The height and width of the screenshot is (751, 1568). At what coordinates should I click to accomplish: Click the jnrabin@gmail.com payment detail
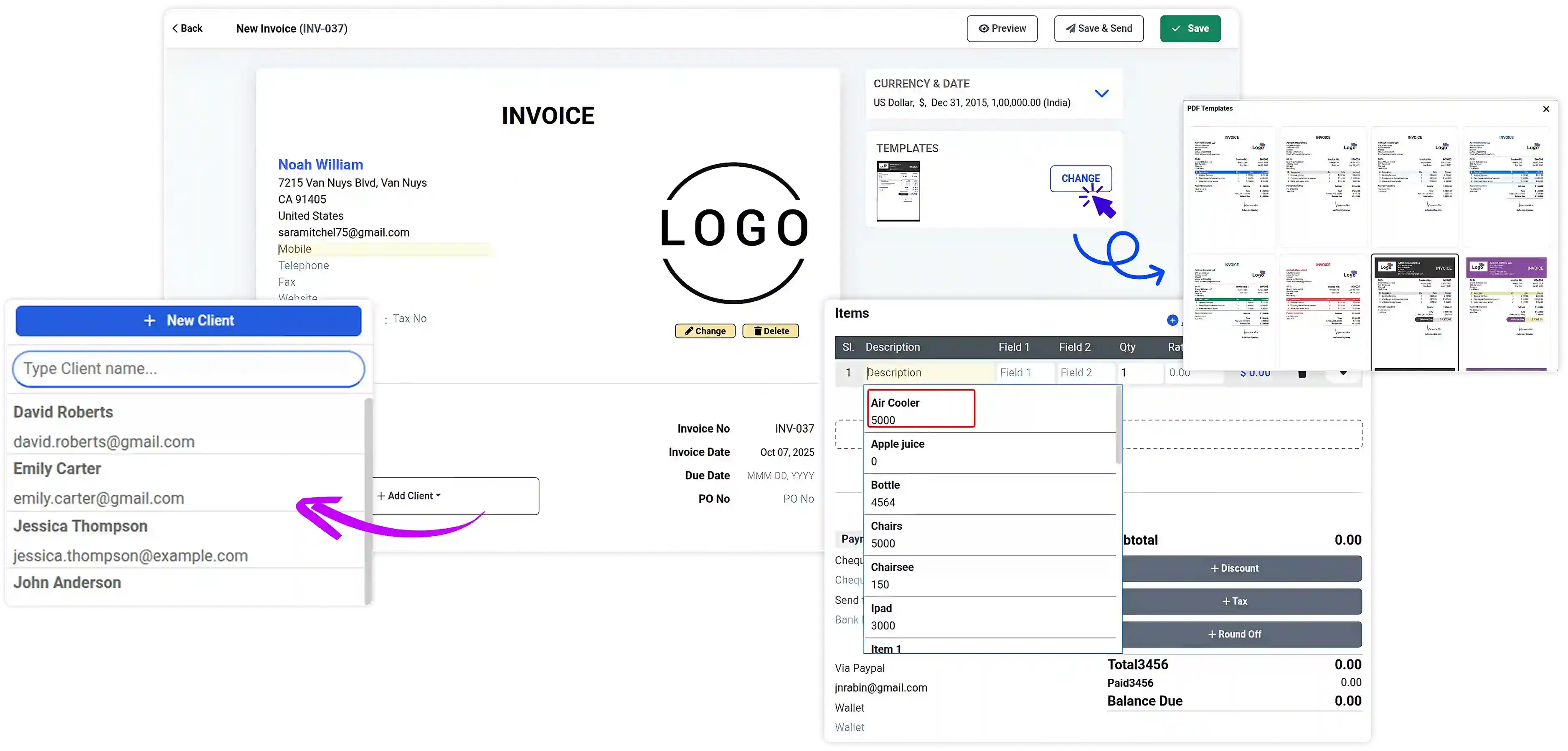tap(881, 687)
